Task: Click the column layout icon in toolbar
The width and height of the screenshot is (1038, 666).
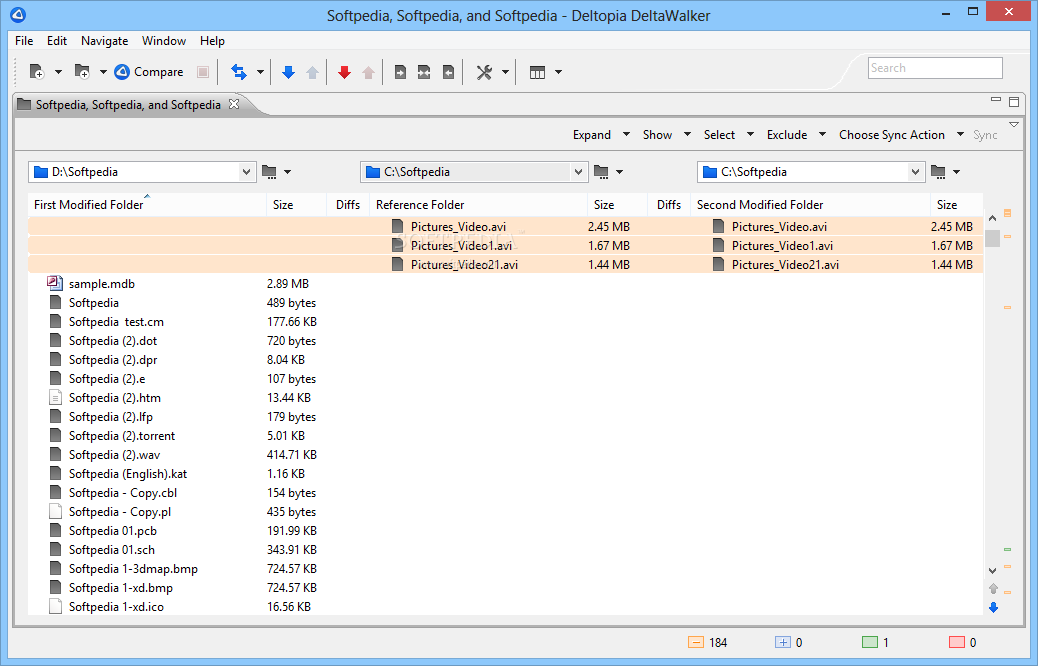Action: [537, 71]
